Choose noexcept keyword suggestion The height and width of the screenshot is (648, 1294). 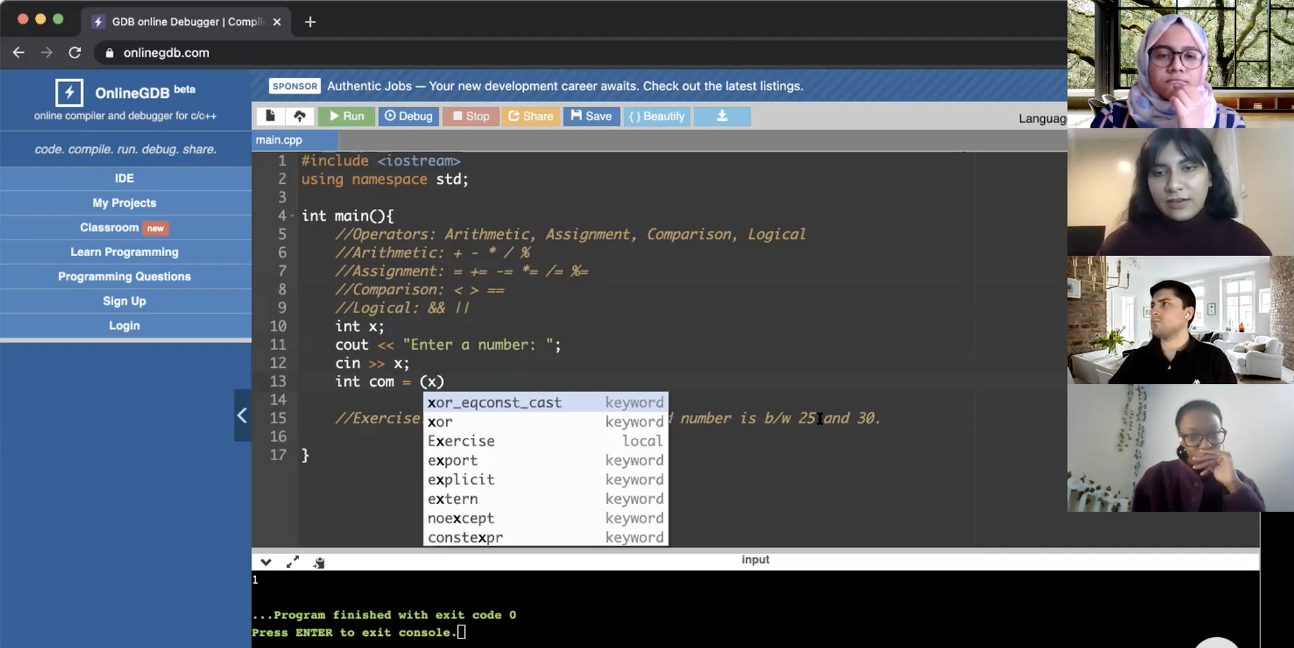click(546, 518)
